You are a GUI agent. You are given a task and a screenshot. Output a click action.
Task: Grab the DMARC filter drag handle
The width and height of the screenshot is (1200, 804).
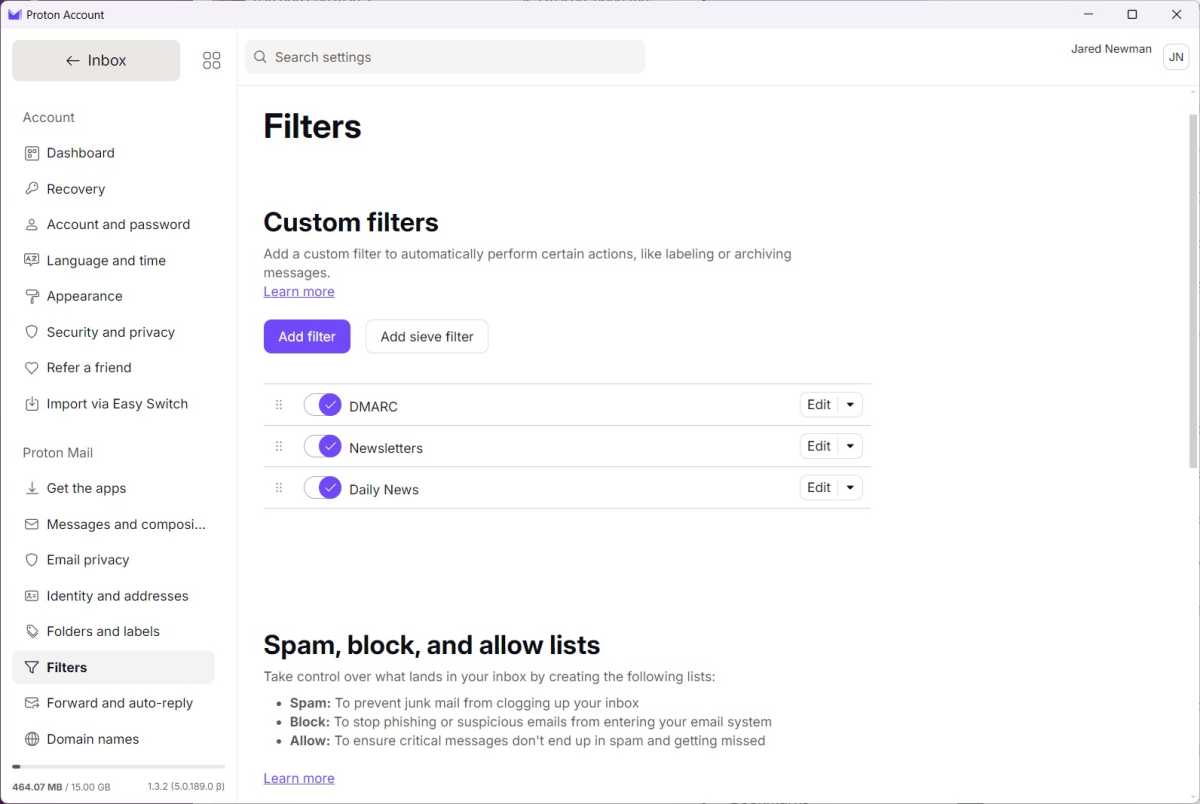click(279, 405)
